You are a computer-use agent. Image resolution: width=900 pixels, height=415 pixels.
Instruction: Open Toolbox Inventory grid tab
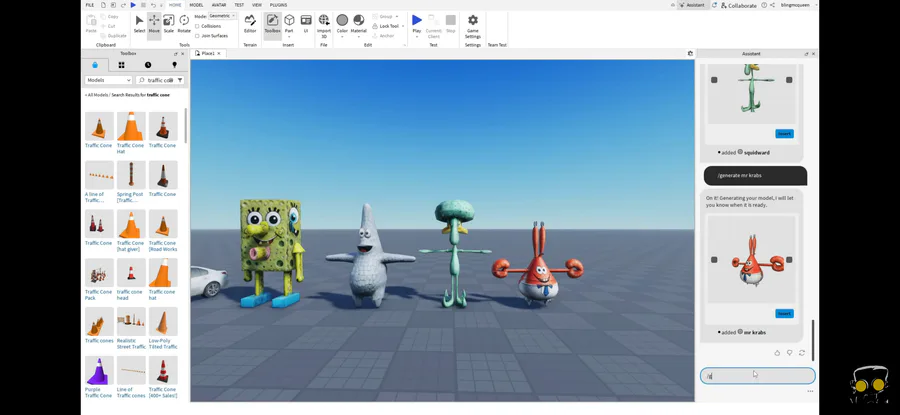(121, 65)
